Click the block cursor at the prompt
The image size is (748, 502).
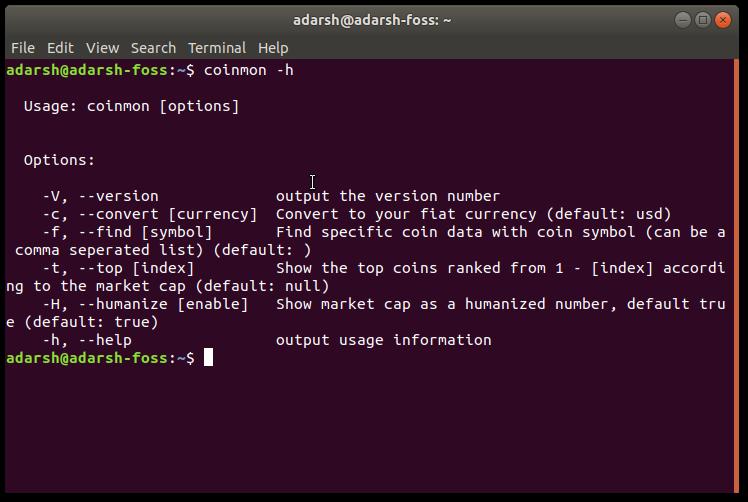pos(208,357)
